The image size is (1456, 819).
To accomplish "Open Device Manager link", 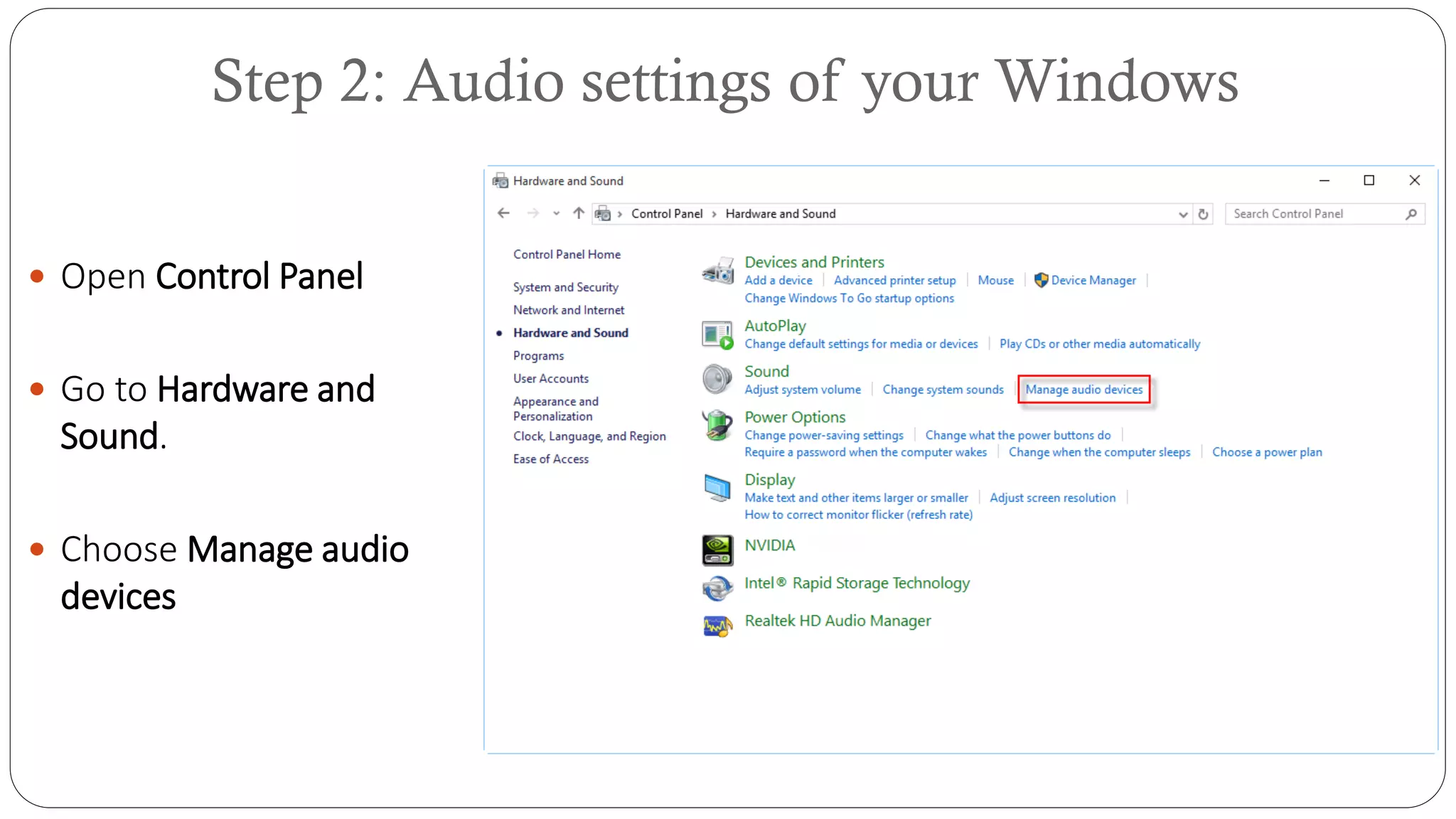I will point(1093,281).
